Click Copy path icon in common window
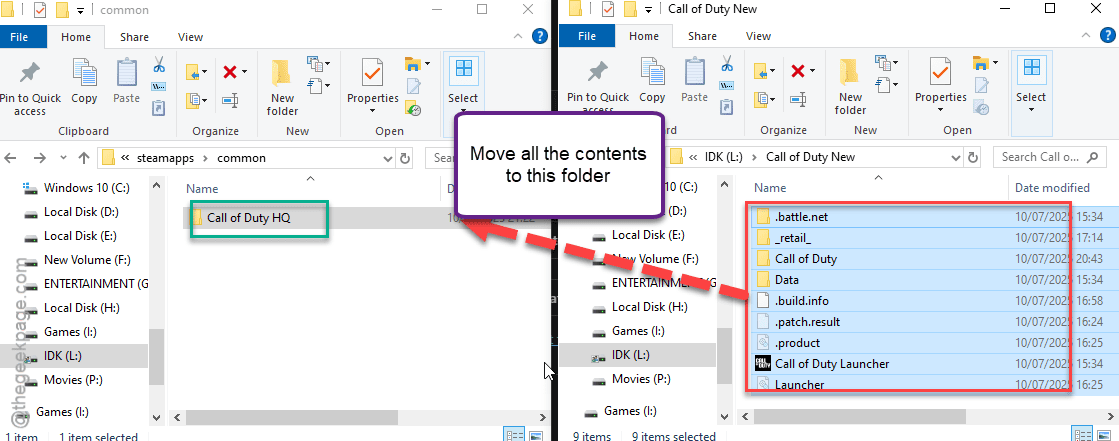Image resolution: width=1119 pixels, height=441 pixels. [x=158, y=87]
